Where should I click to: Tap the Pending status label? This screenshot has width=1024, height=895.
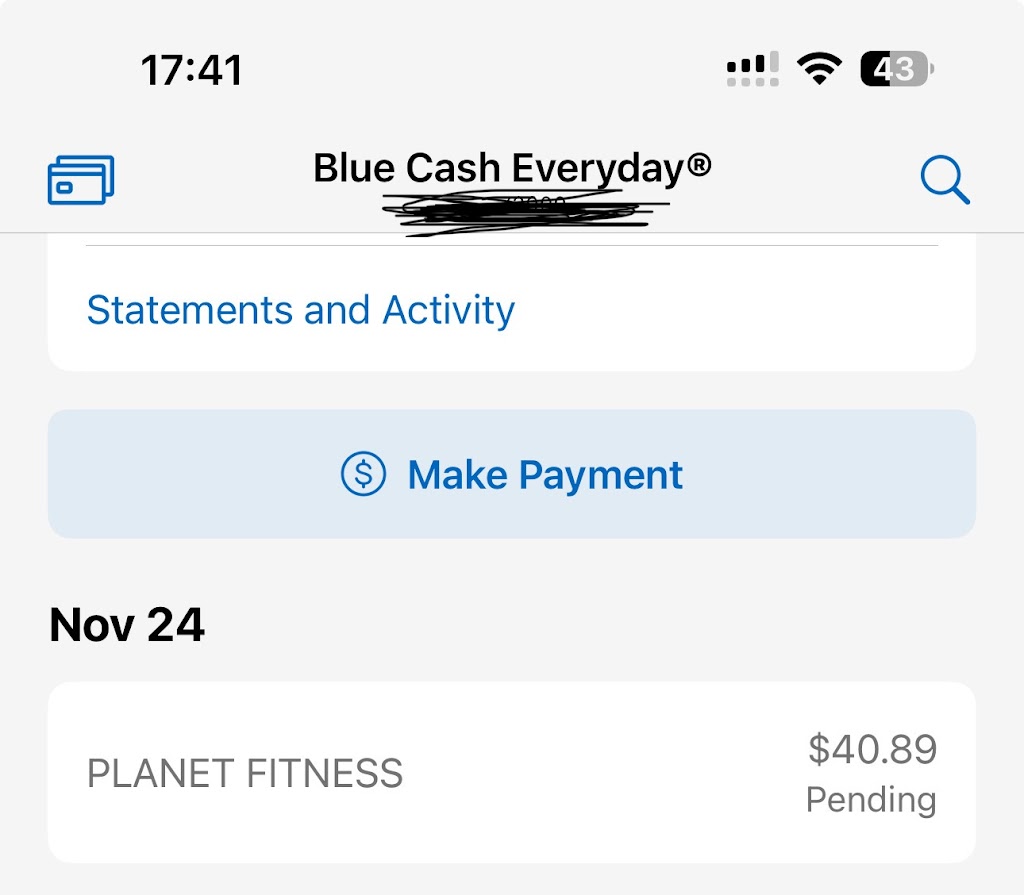tap(871, 799)
